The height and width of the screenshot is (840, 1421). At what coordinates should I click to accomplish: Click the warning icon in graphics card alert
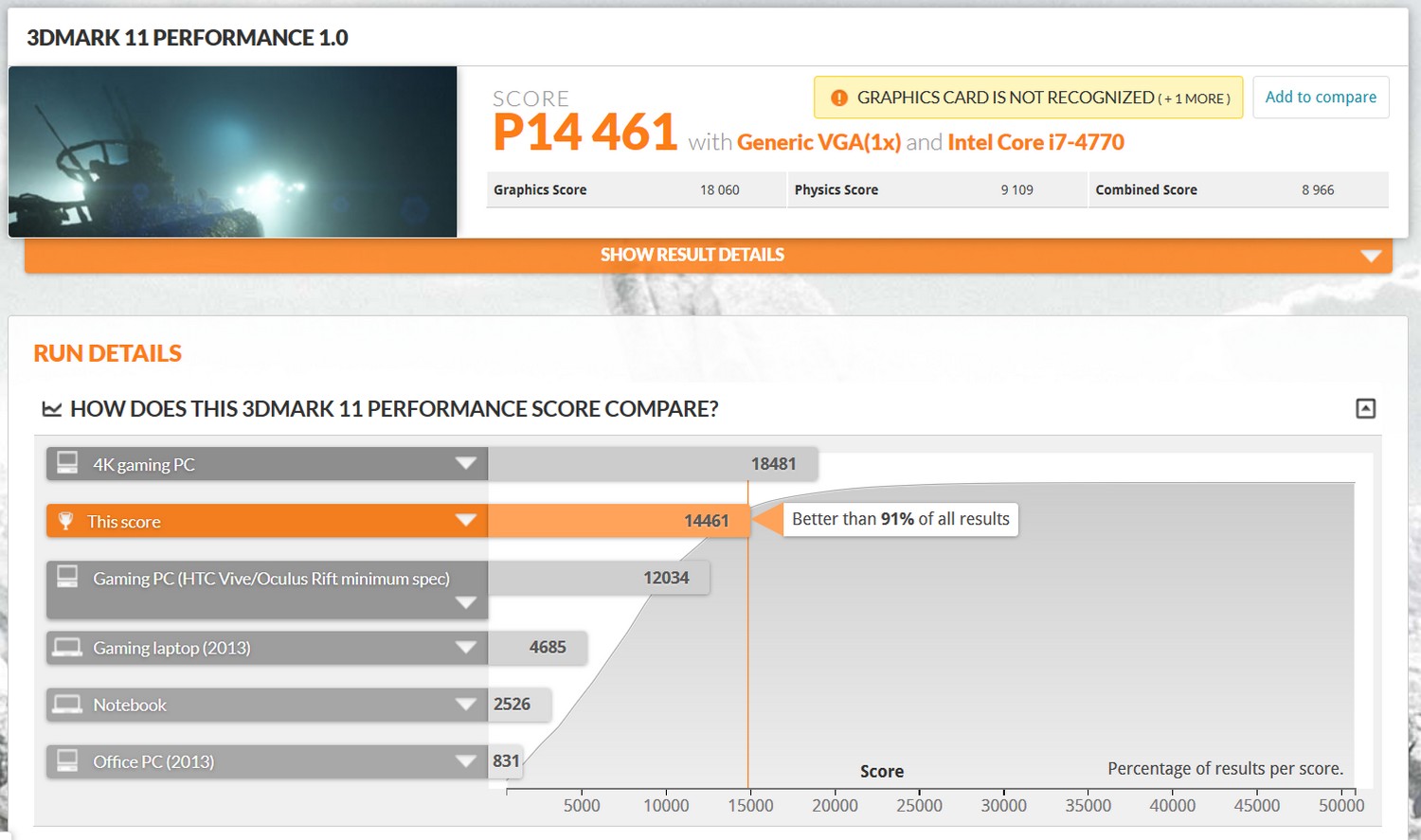point(838,98)
